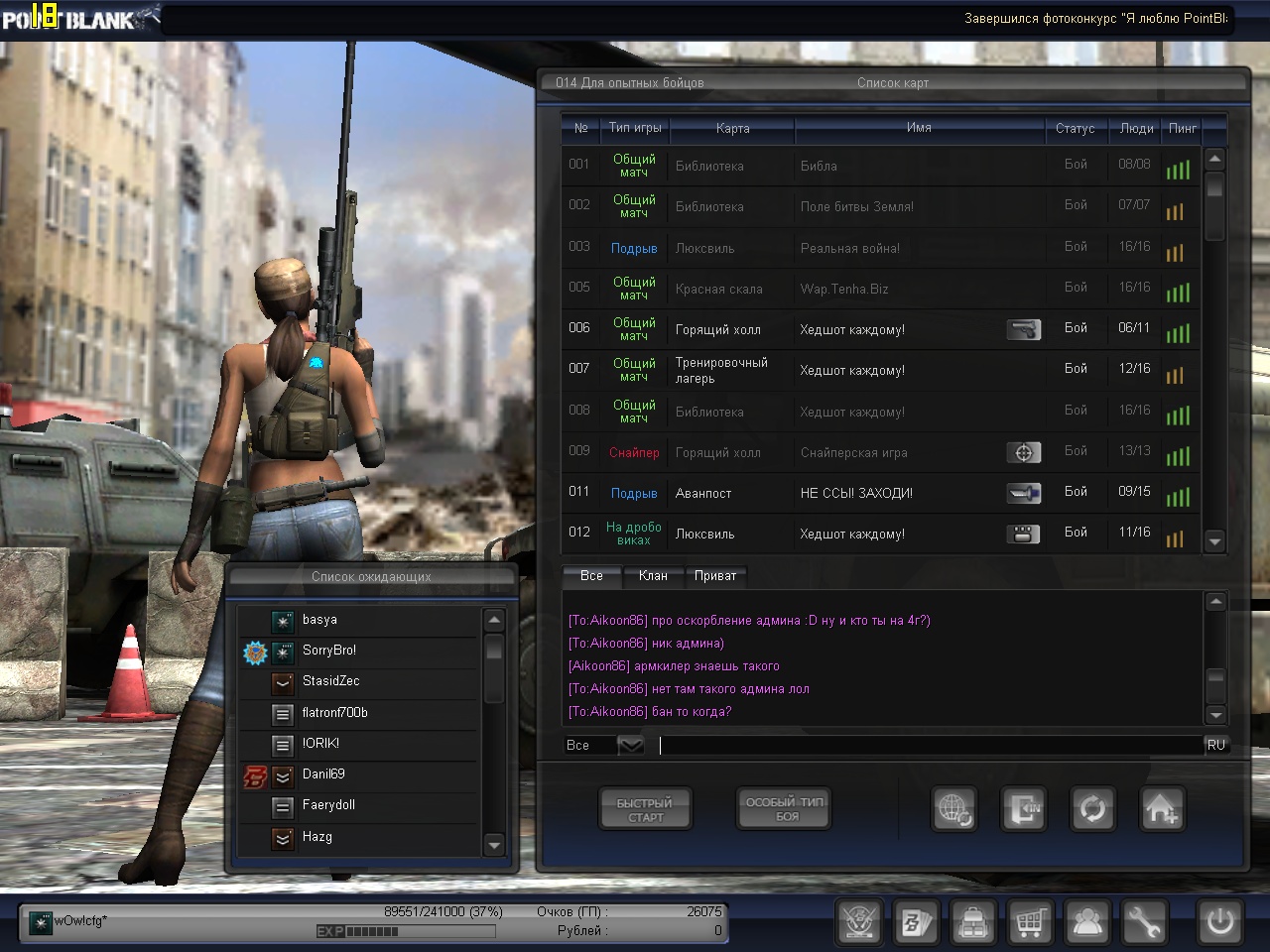Click the rank icon next to flatronf700b
The width and height of the screenshot is (1270, 952).
pos(283,713)
